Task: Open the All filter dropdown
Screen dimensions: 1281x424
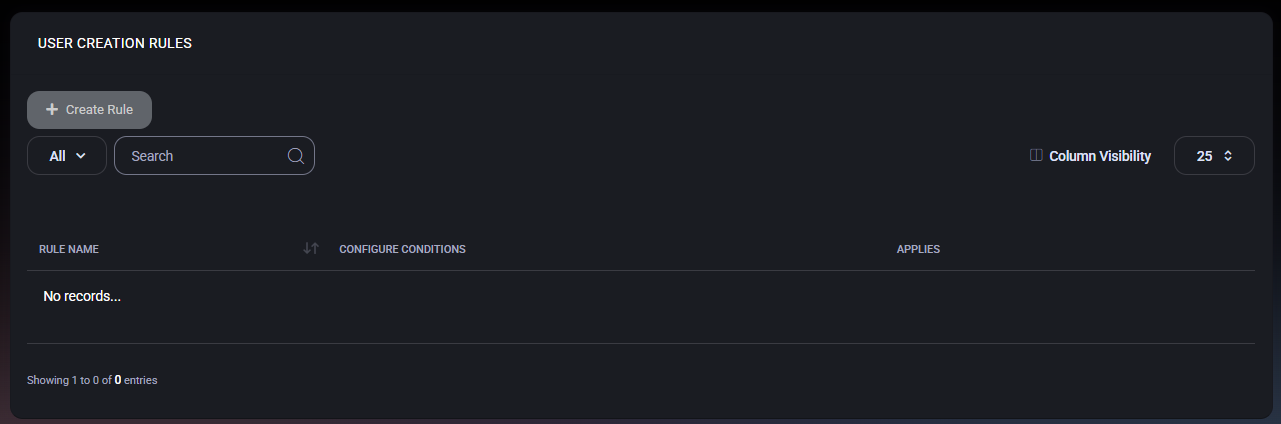Action: [x=66, y=156]
